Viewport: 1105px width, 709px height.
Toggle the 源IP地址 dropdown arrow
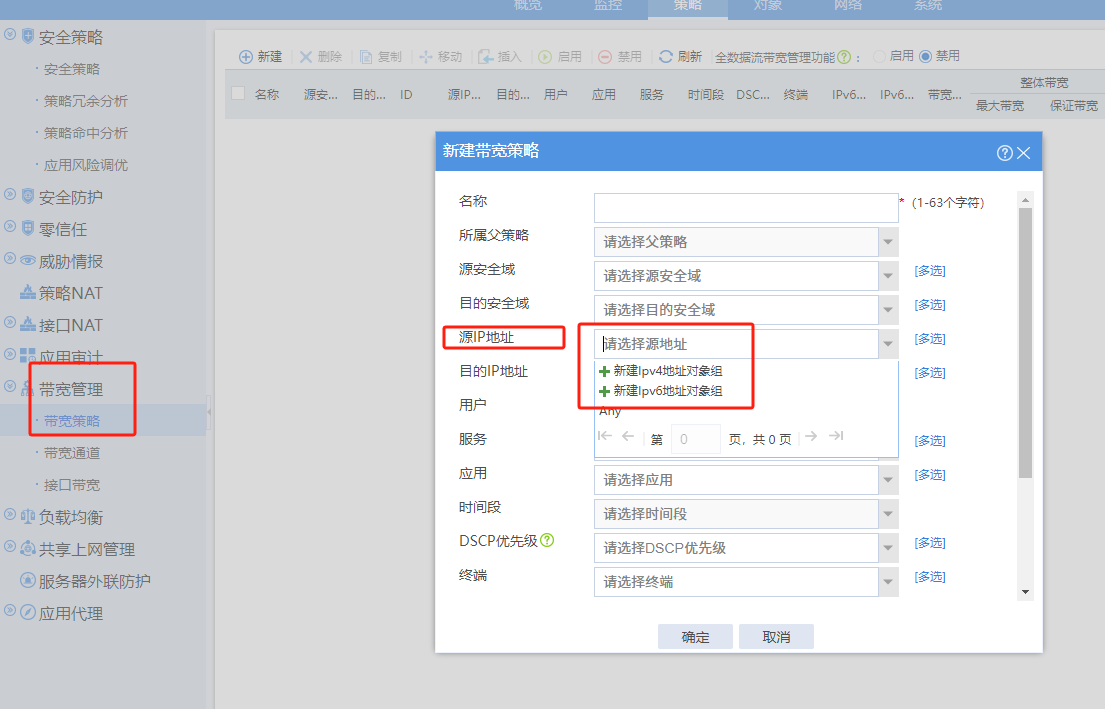click(x=888, y=344)
